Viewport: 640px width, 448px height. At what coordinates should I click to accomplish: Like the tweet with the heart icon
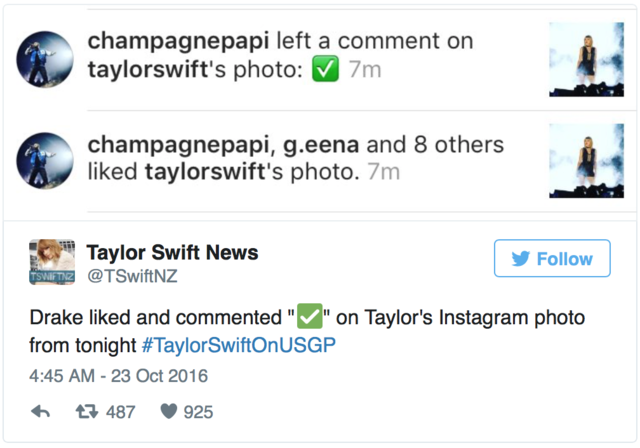click(169, 412)
